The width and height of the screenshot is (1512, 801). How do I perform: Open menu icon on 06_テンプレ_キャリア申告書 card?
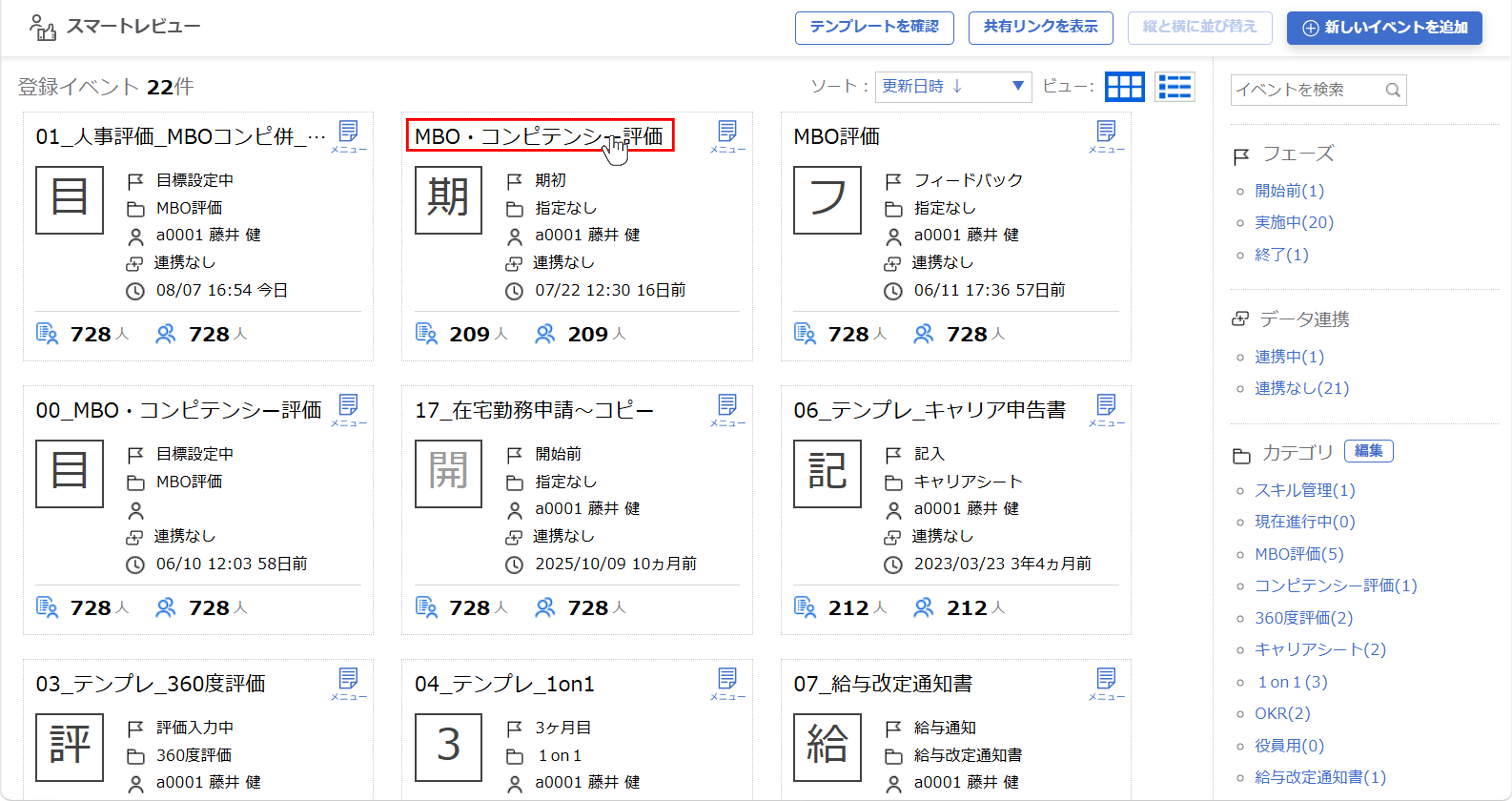[1107, 410]
